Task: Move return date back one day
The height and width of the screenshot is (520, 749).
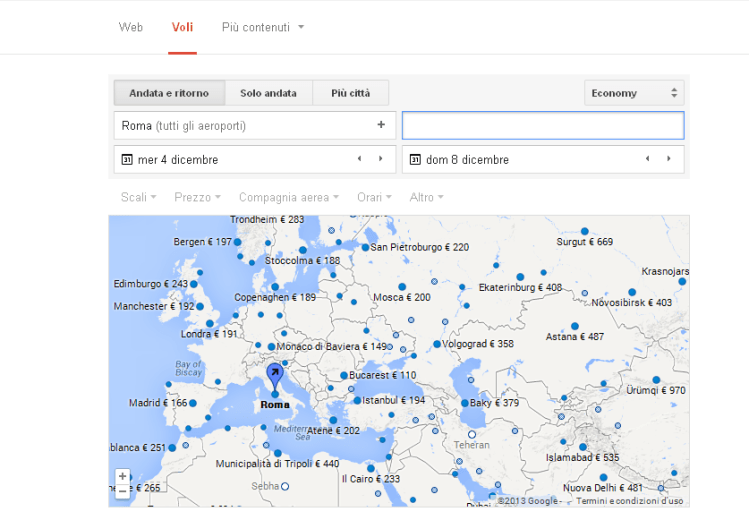Action: pos(647,159)
